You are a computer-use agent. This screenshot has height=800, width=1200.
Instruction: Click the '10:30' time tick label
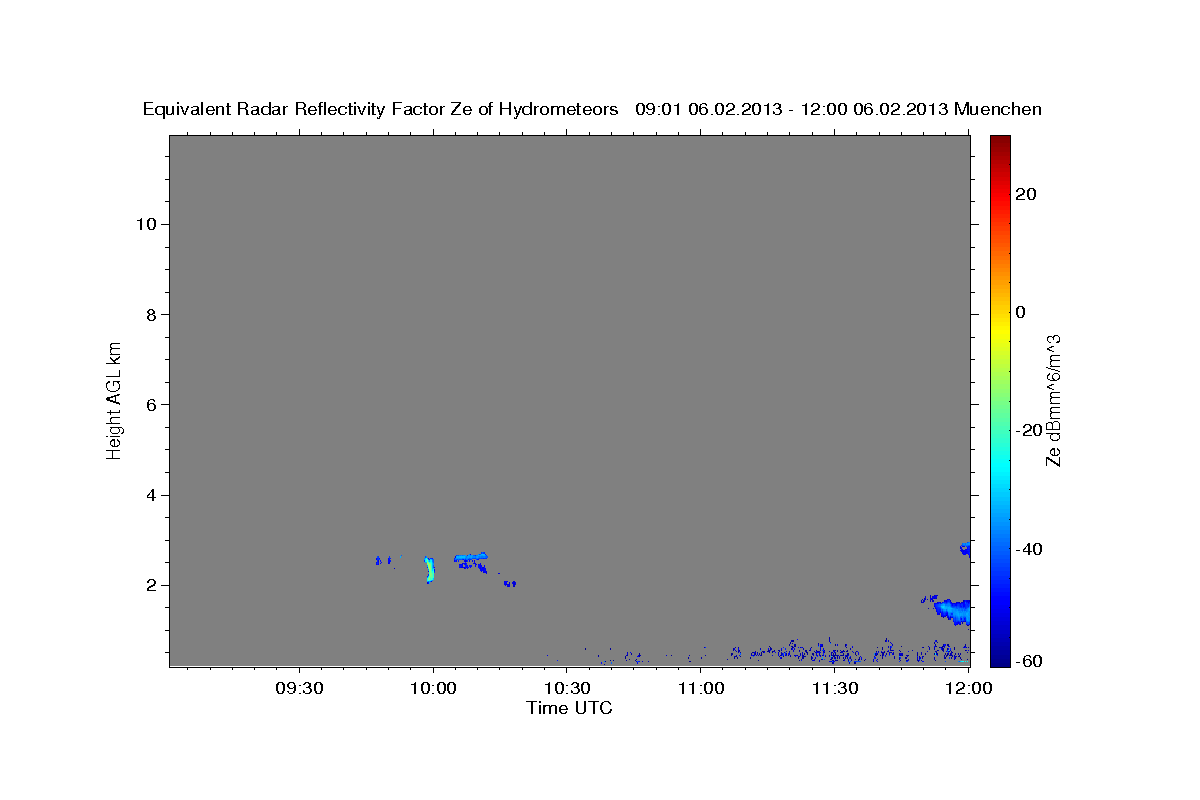tap(567, 688)
